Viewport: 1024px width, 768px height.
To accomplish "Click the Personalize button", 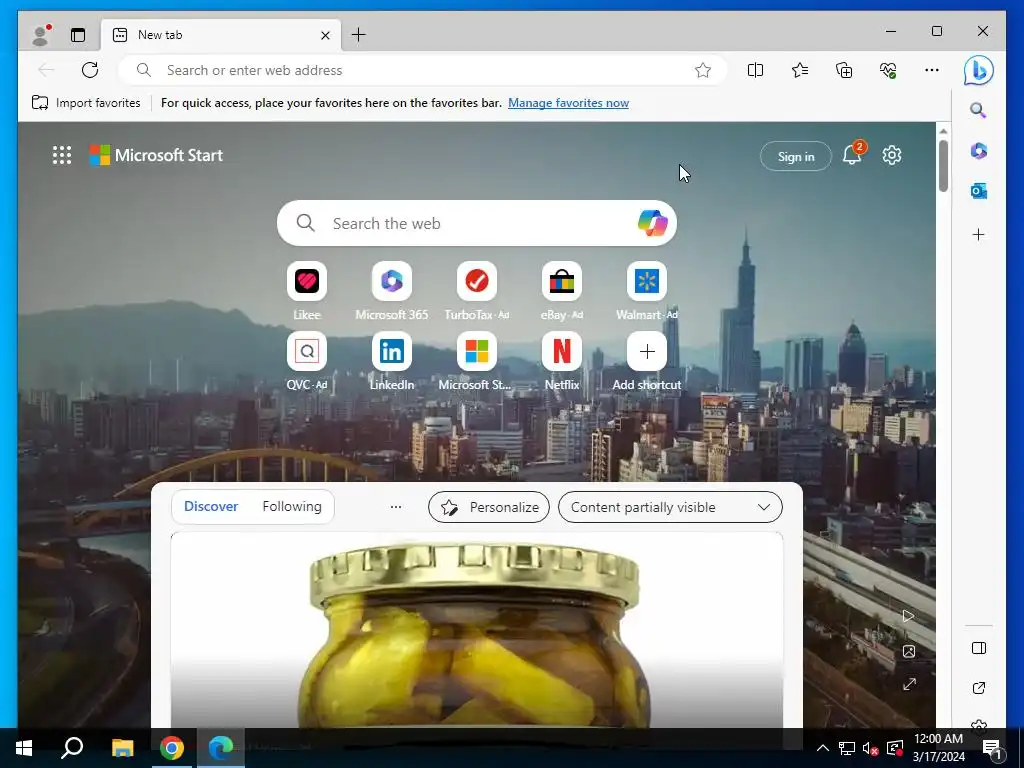I will click(x=488, y=507).
